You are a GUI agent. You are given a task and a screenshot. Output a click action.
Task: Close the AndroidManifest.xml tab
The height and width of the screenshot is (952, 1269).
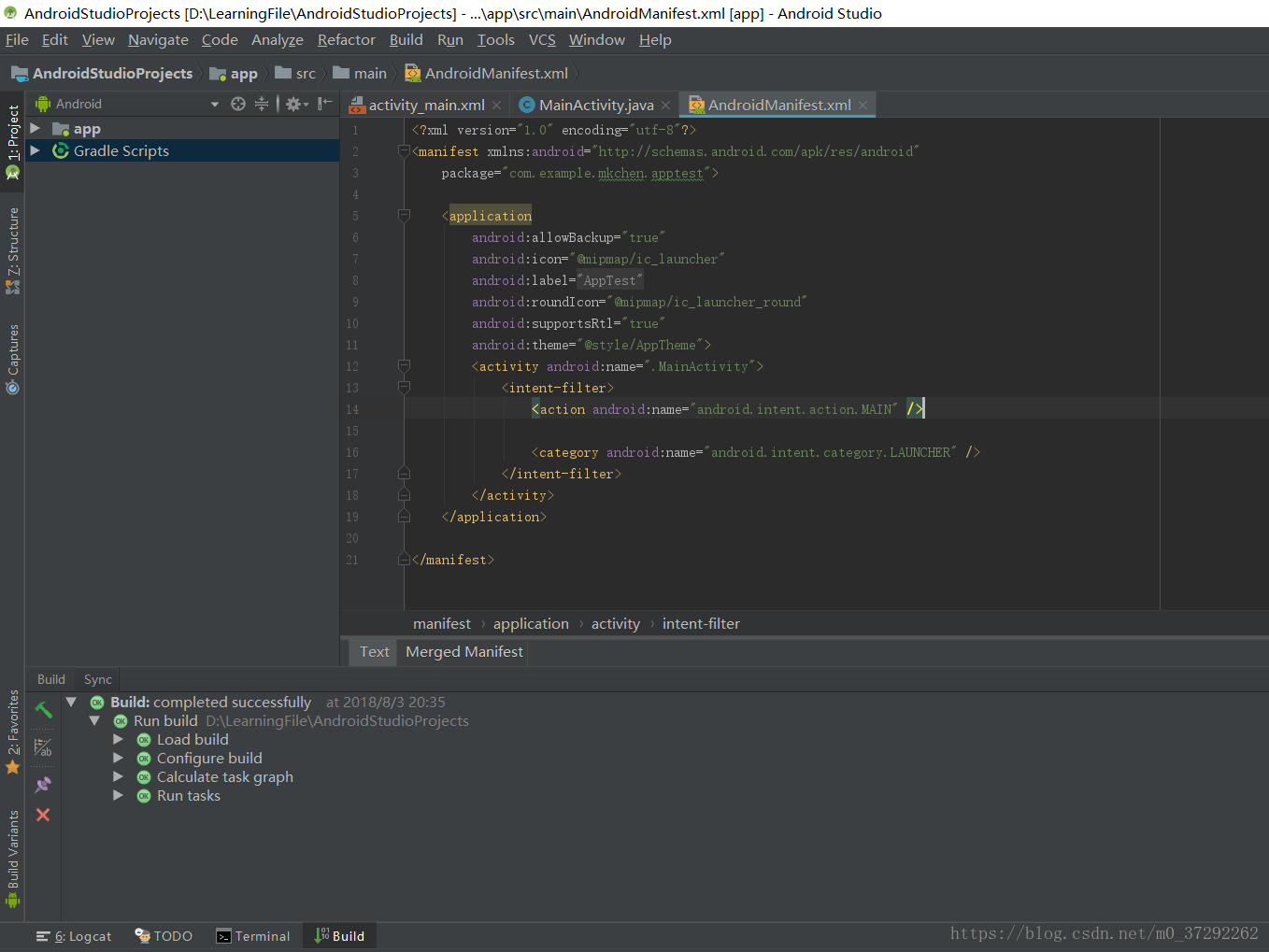point(863,106)
